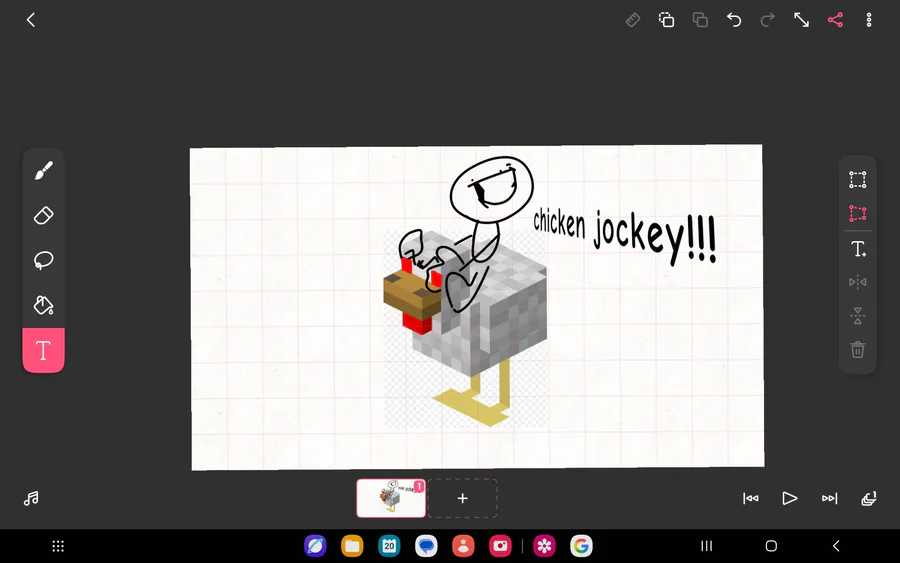Go back using the top-left arrow
This screenshot has height=563, width=900.
pyautogui.click(x=31, y=20)
